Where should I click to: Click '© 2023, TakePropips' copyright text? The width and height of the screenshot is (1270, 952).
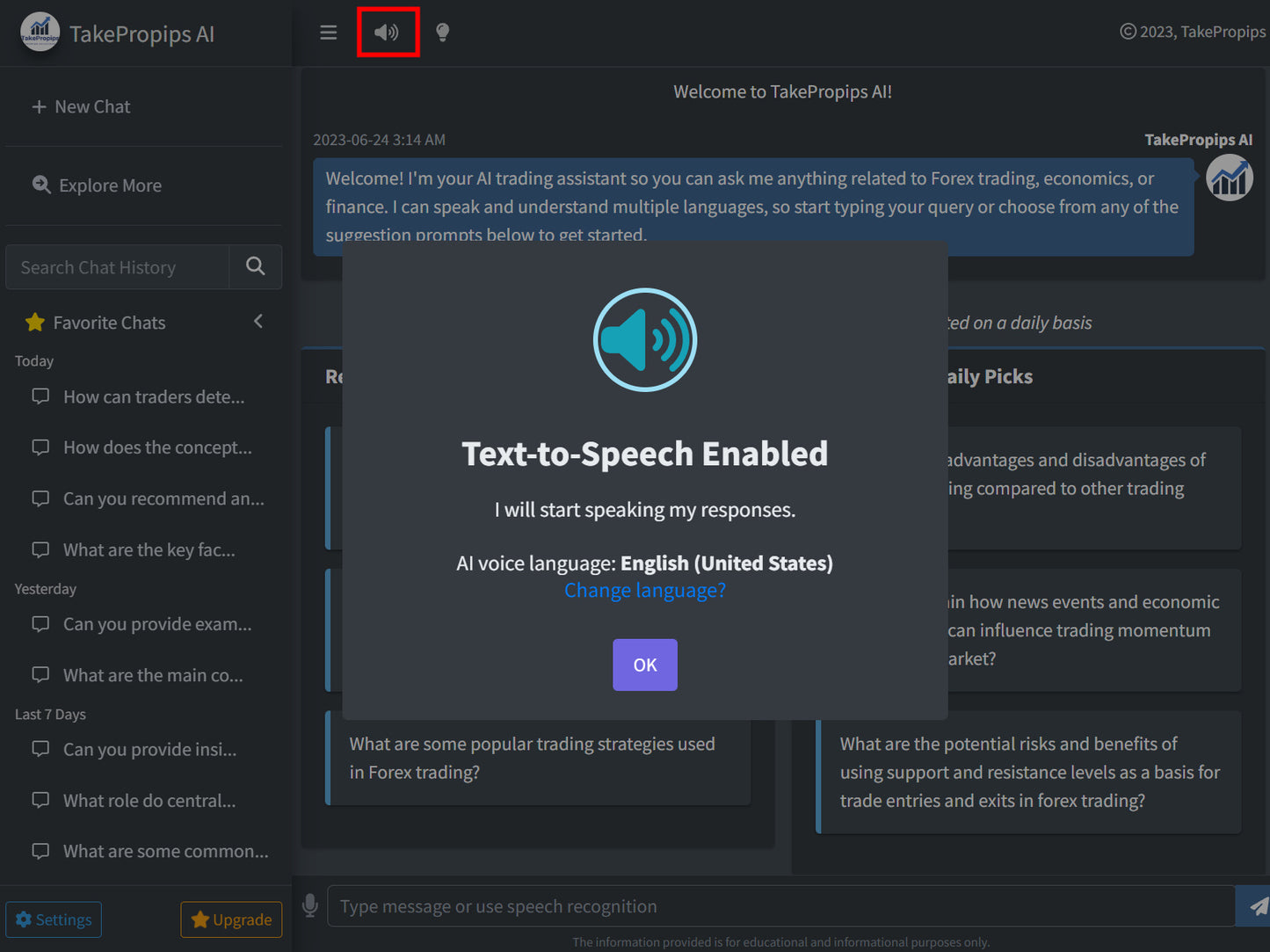[x=1194, y=32]
